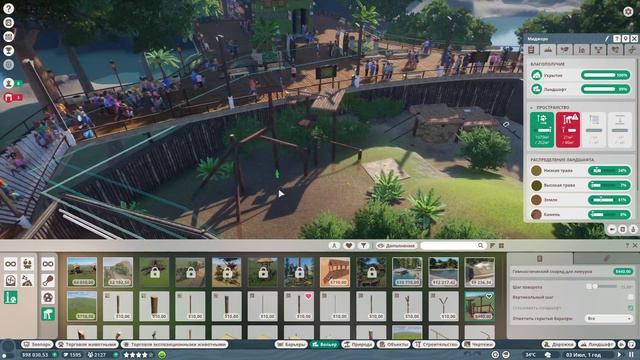Open the Дорожки paths tab
This screenshot has width=640, height=360.
tap(558, 344)
